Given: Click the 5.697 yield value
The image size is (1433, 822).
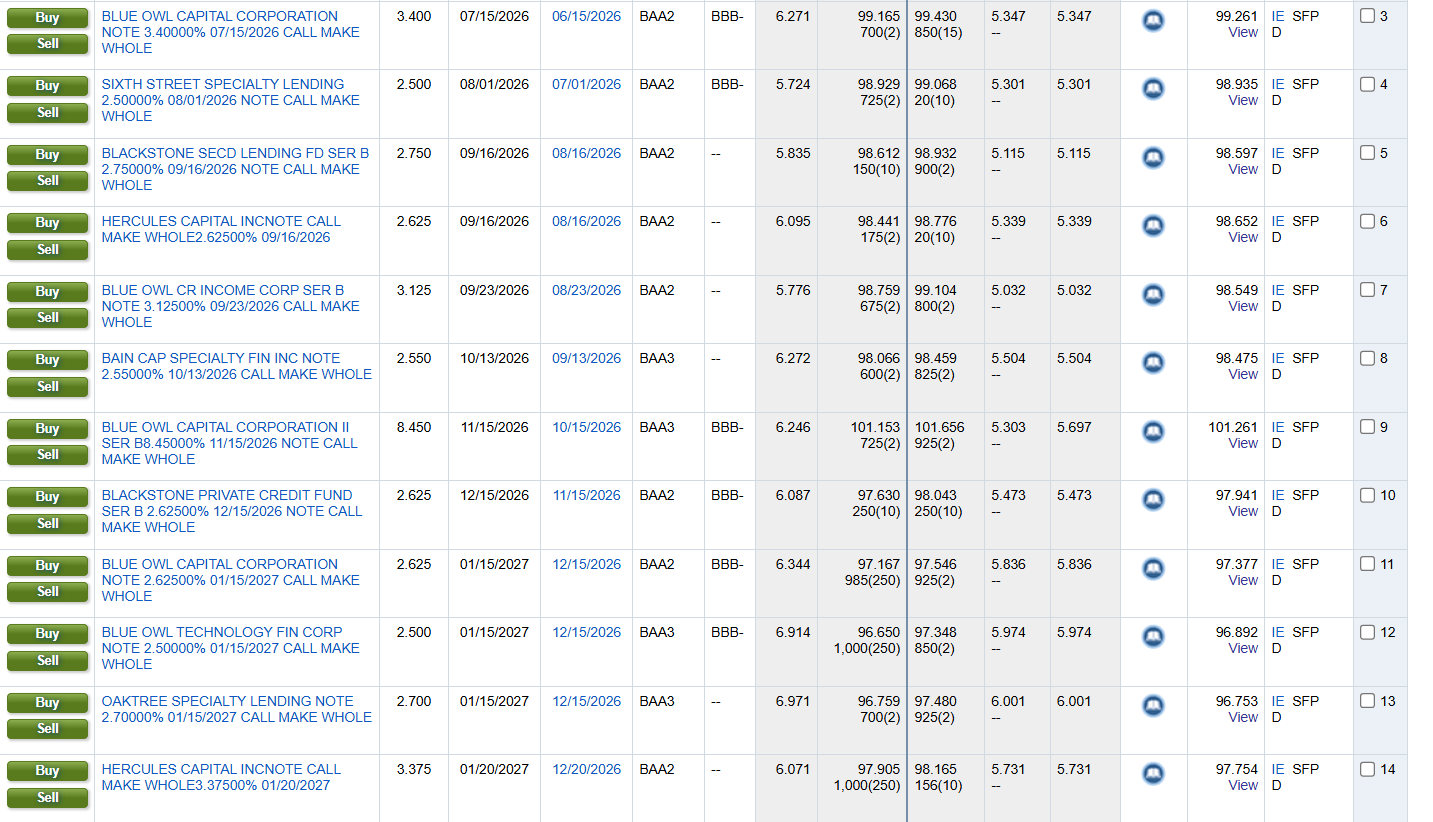Looking at the screenshot, I should tap(1074, 427).
